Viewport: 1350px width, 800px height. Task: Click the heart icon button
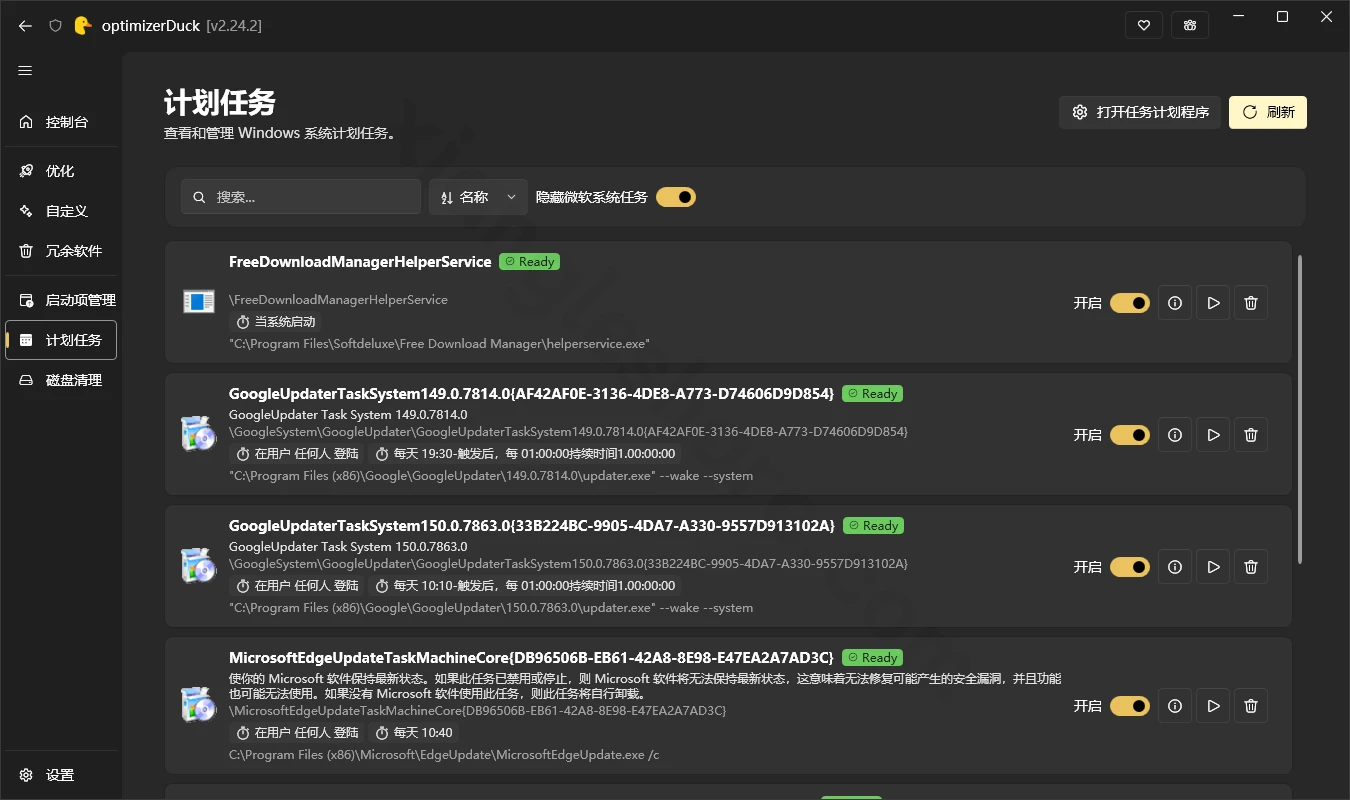coord(1143,25)
